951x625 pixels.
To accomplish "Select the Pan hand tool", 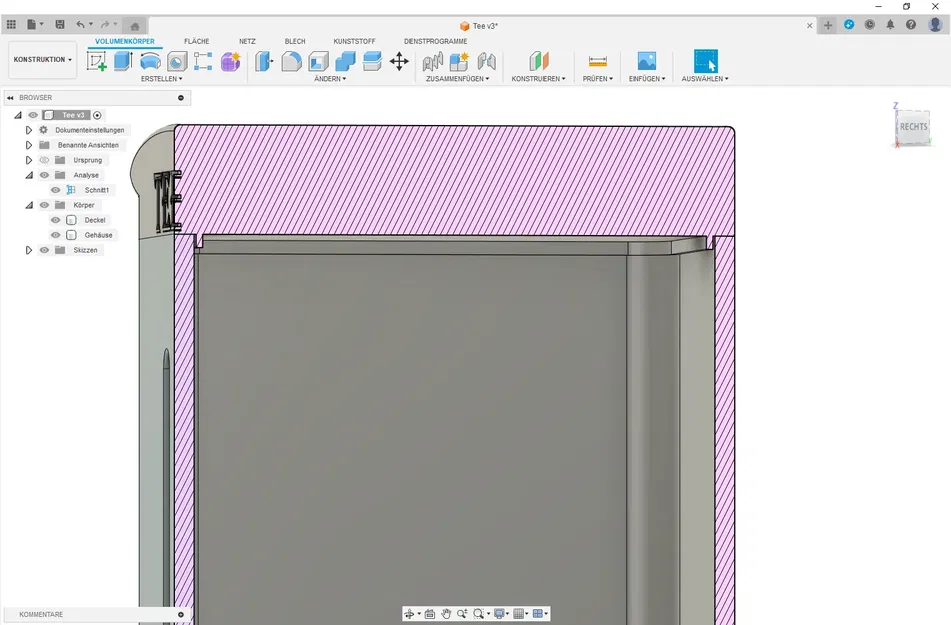I will (x=446, y=614).
